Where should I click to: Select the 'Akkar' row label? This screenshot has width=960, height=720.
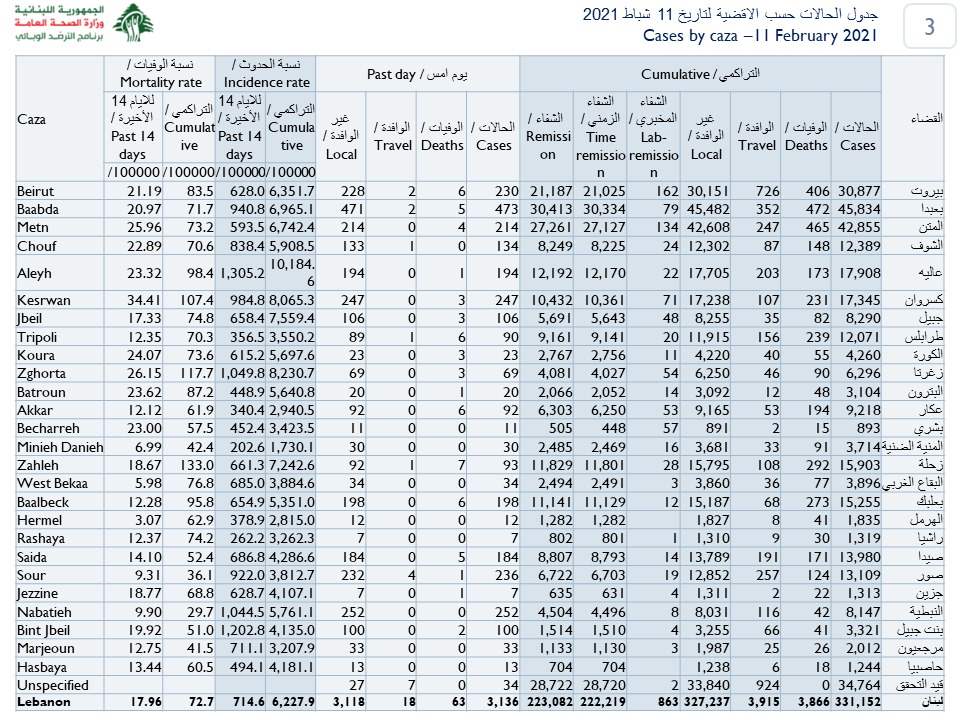pyautogui.click(x=35, y=410)
